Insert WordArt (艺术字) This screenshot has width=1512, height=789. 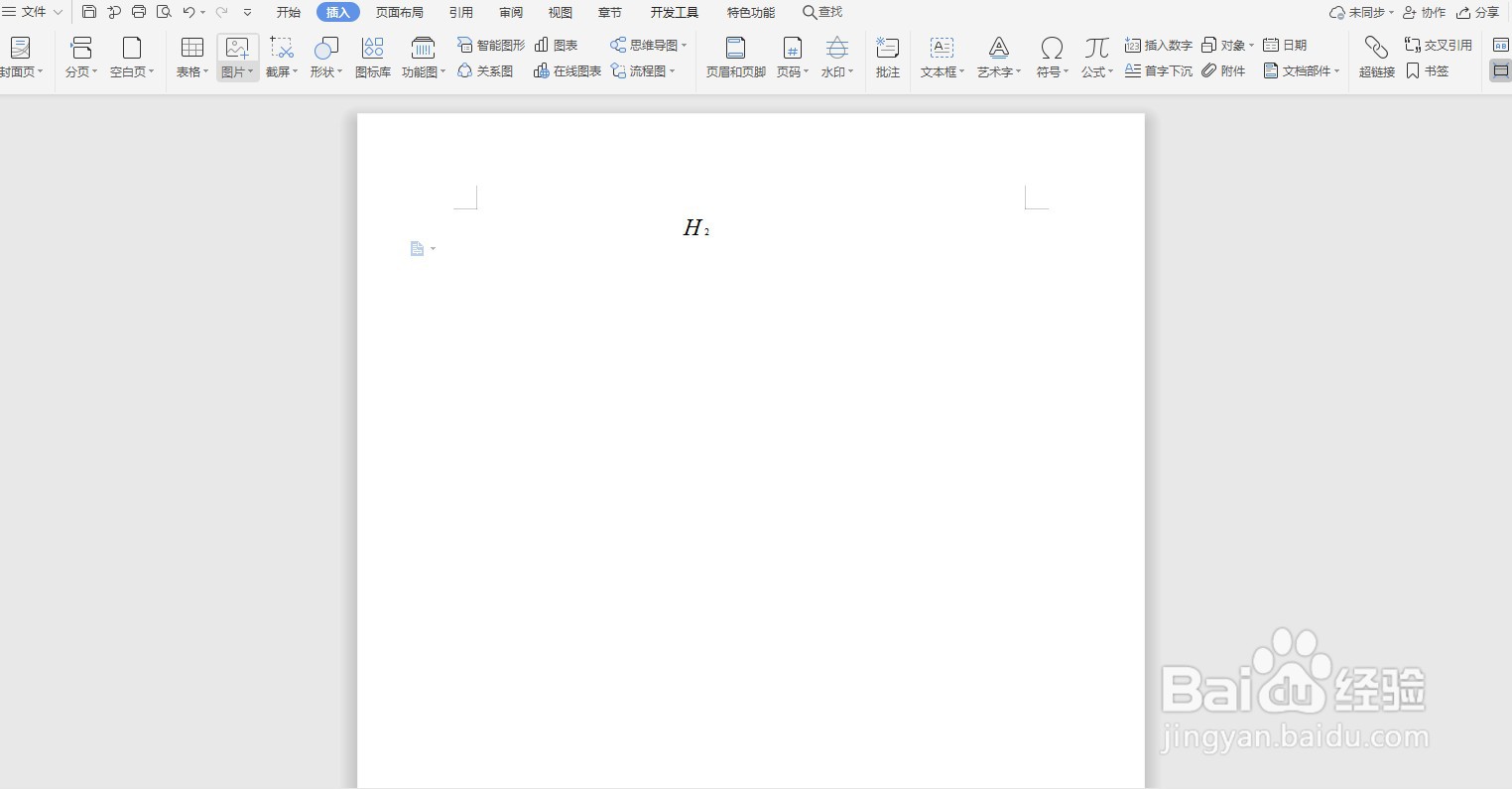999,58
